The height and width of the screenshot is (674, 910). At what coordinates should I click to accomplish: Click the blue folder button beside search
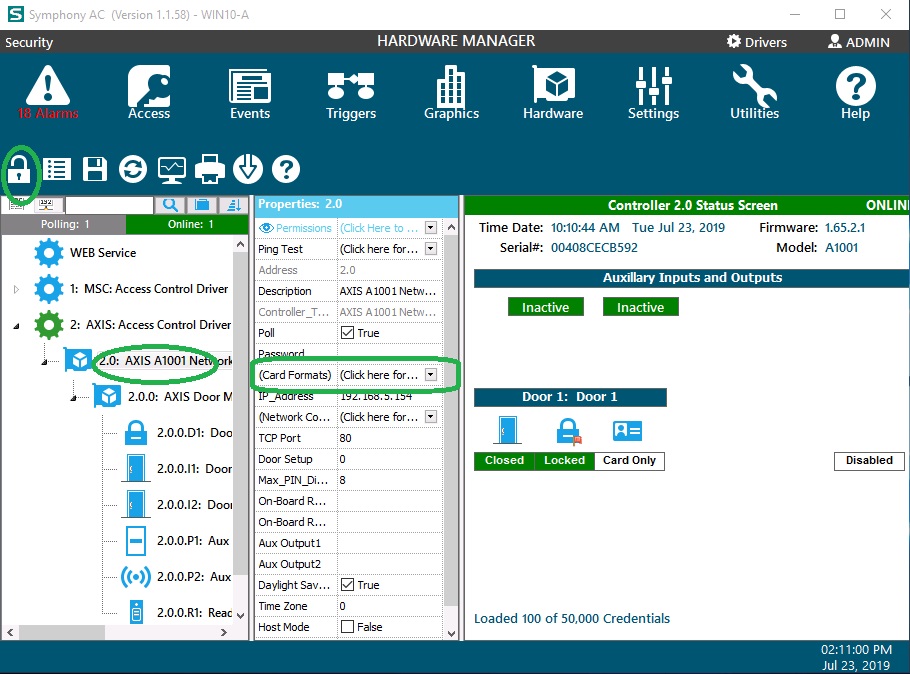(202, 205)
